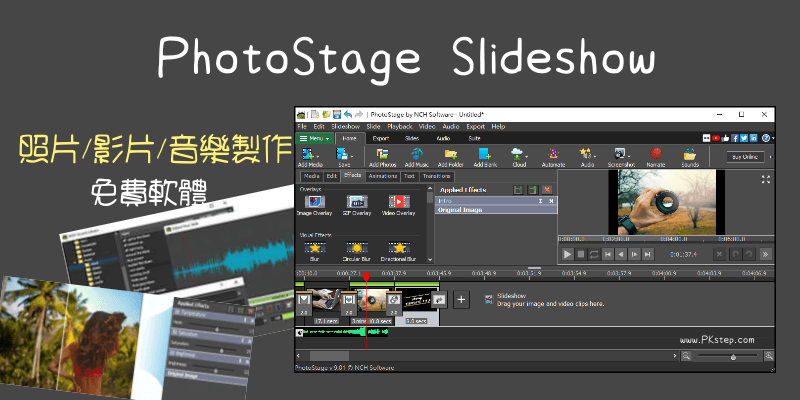Screen dimensions: 800x400
Task: Switch to the Suite ribbon tab
Action: point(474,138)
